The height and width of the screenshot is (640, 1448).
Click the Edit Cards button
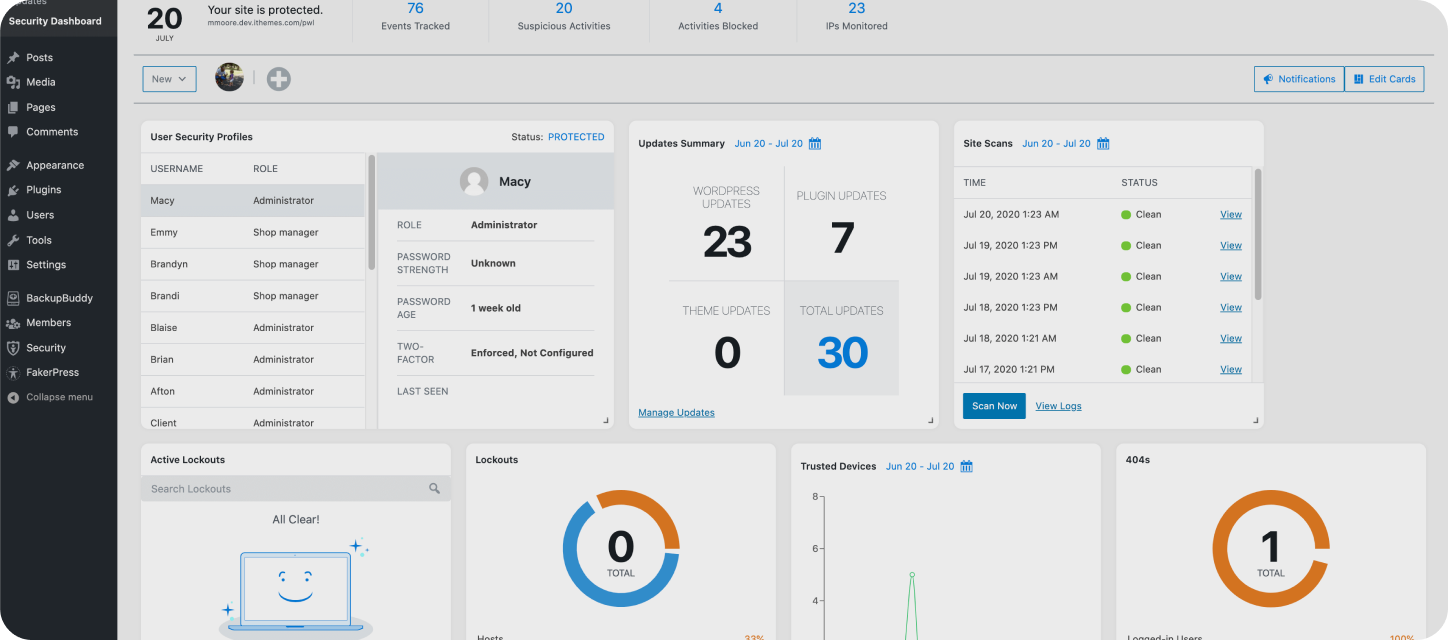[x=1385, y=79]
